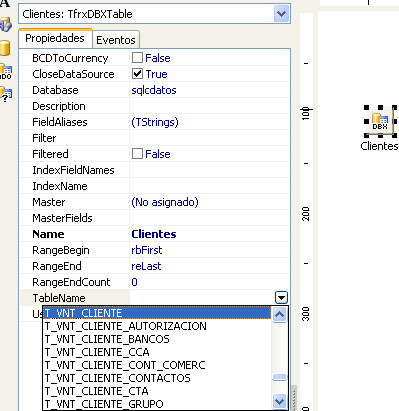Click the IndexFieldNames value field
This screenshot has height=411, width=399.
[209, 170]
